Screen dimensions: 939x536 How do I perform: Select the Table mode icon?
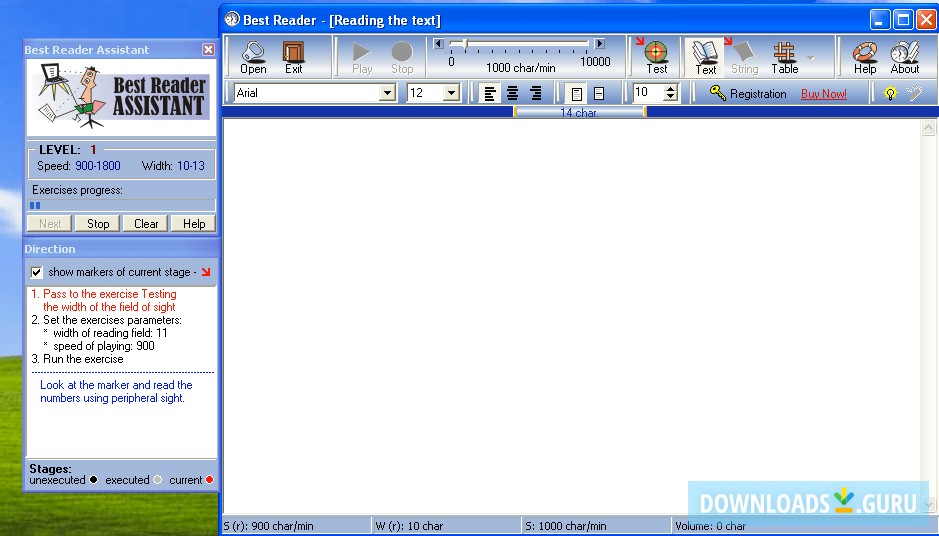tap(784, 57)
